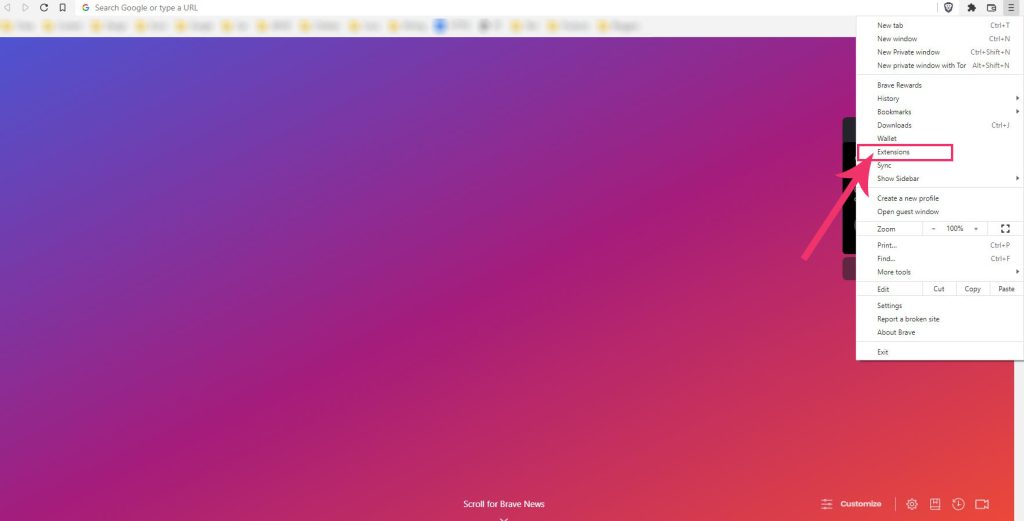Bookmark this page using the bookmark icon
Screen dimensions: 1024x521
tap(62, 7)
